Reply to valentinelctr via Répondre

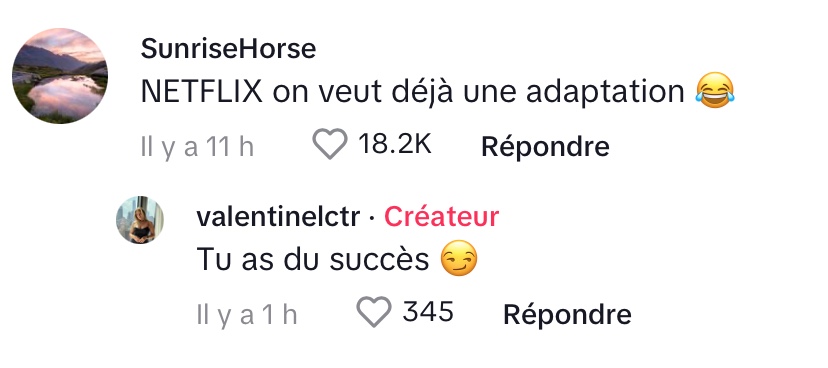pos(567,314)
